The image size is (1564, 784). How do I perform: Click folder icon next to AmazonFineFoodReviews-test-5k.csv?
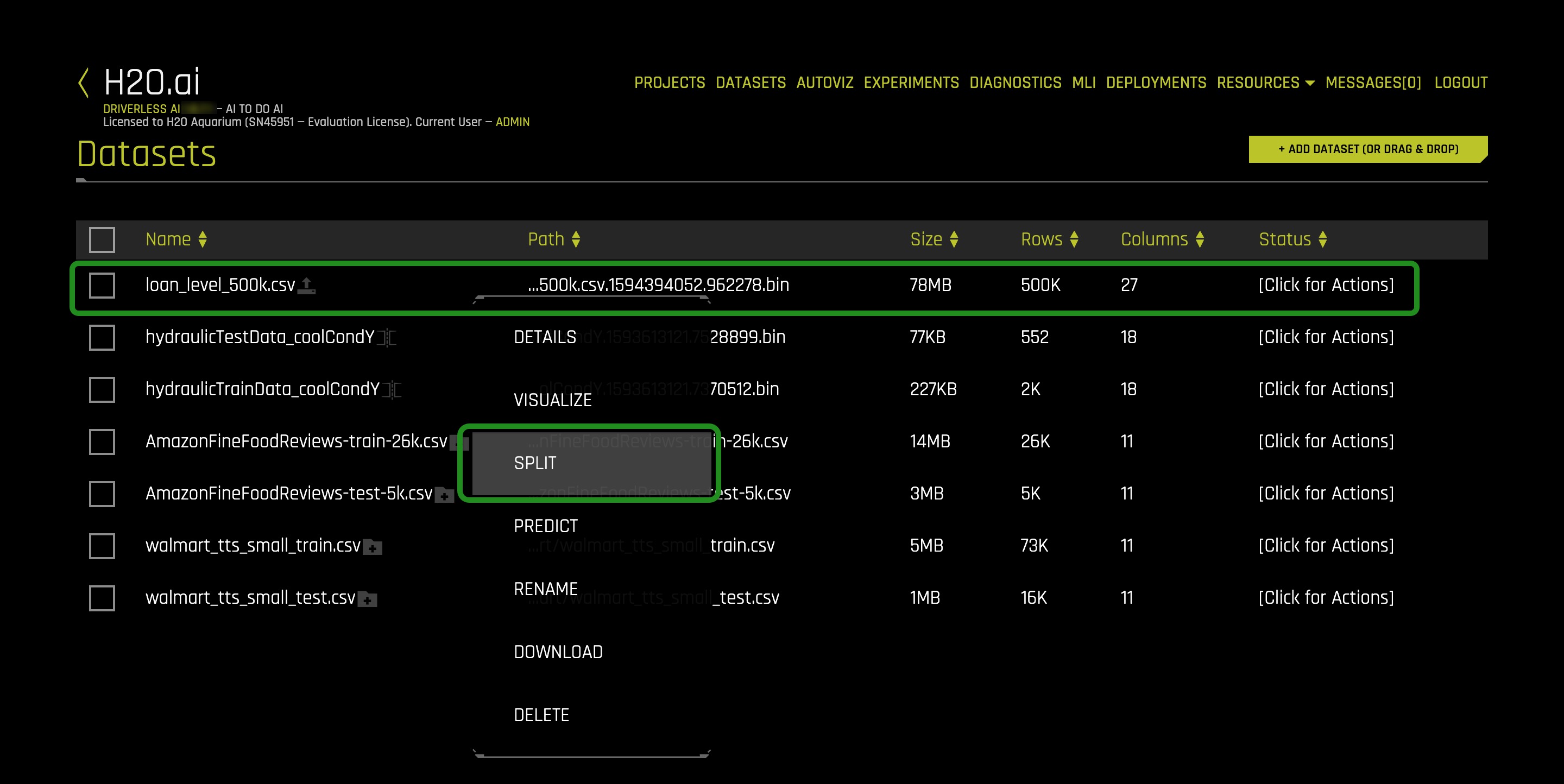tap(444, 495)
